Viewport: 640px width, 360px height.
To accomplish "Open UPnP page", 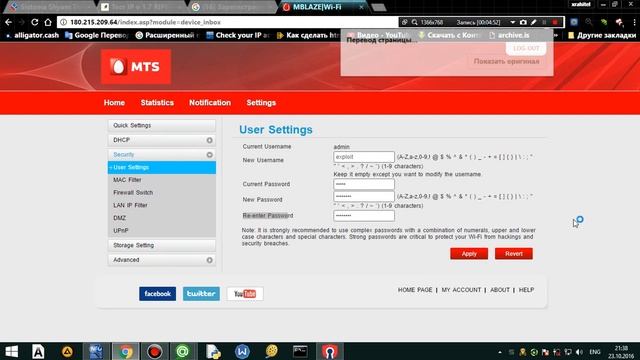I will coord(121,231).
